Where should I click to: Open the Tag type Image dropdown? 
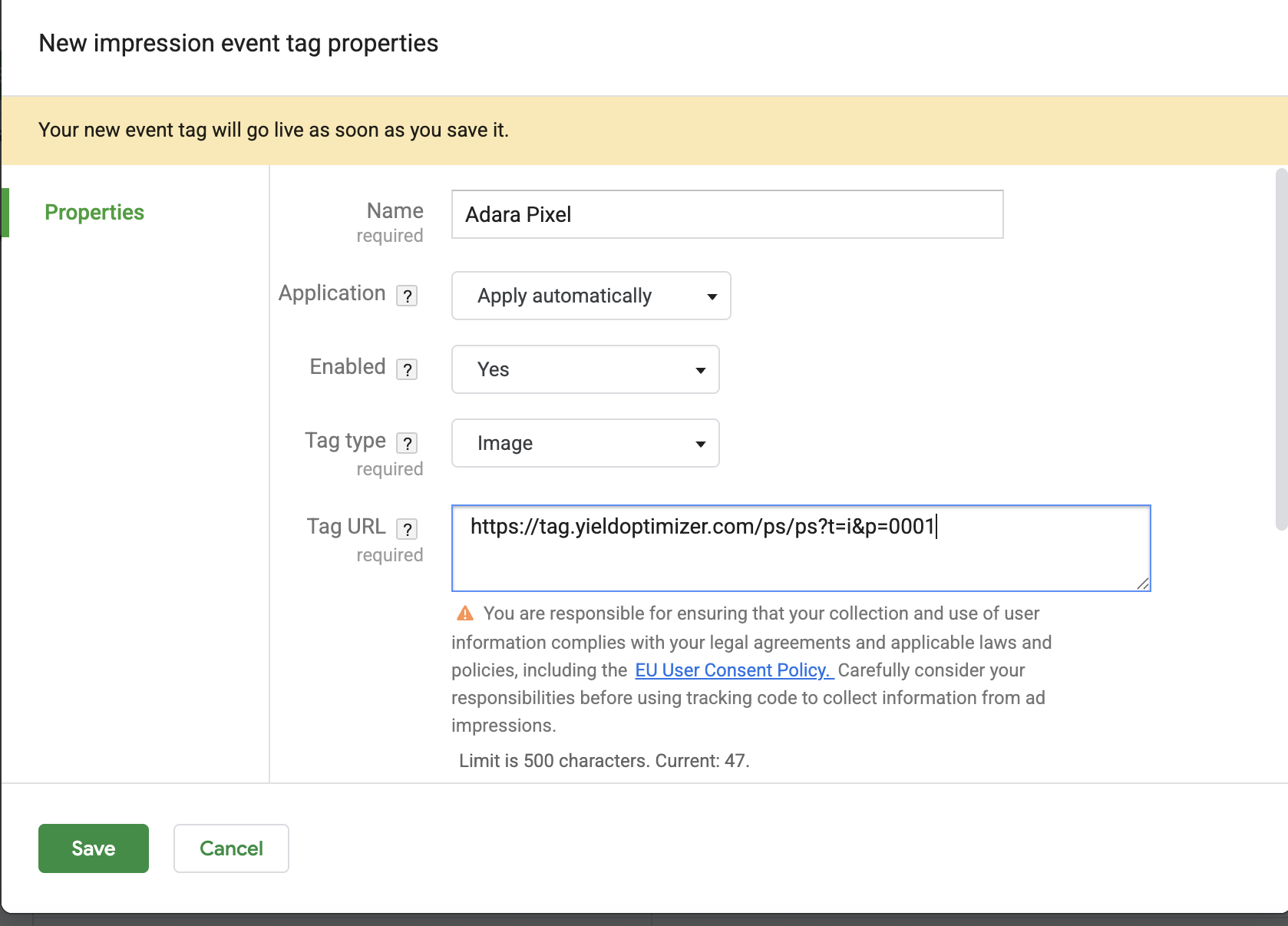(585, 443)
